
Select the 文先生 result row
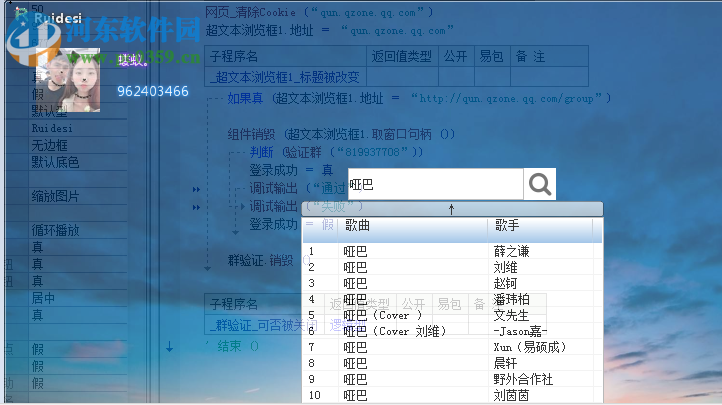452,316
